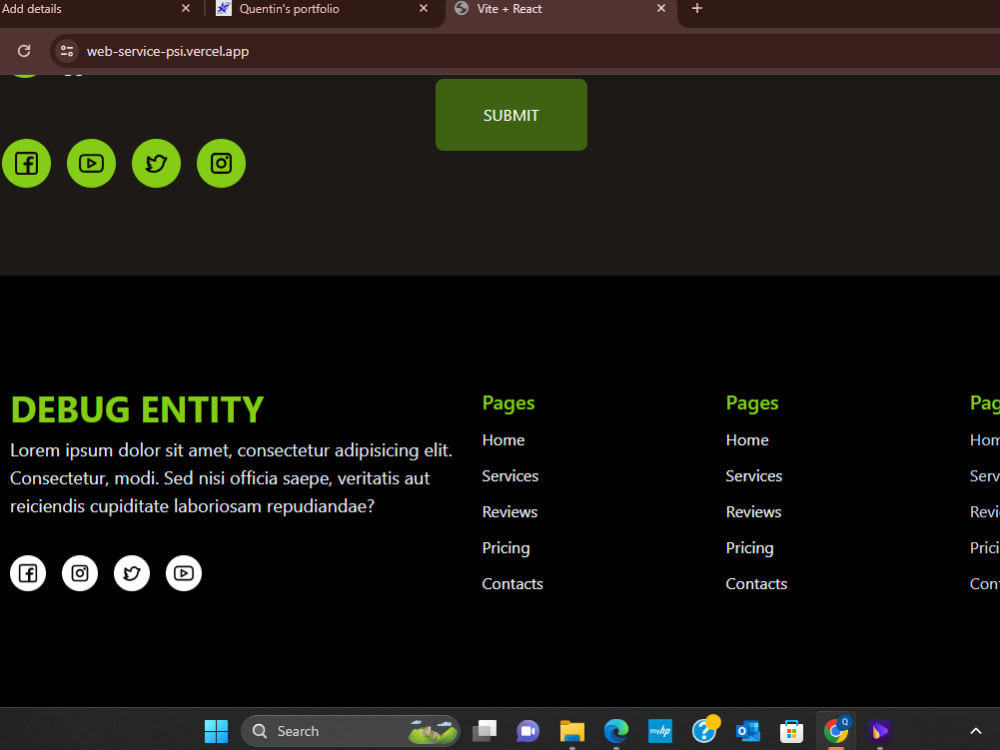
Task: Close the Add details tab
Action: (186, 8)
